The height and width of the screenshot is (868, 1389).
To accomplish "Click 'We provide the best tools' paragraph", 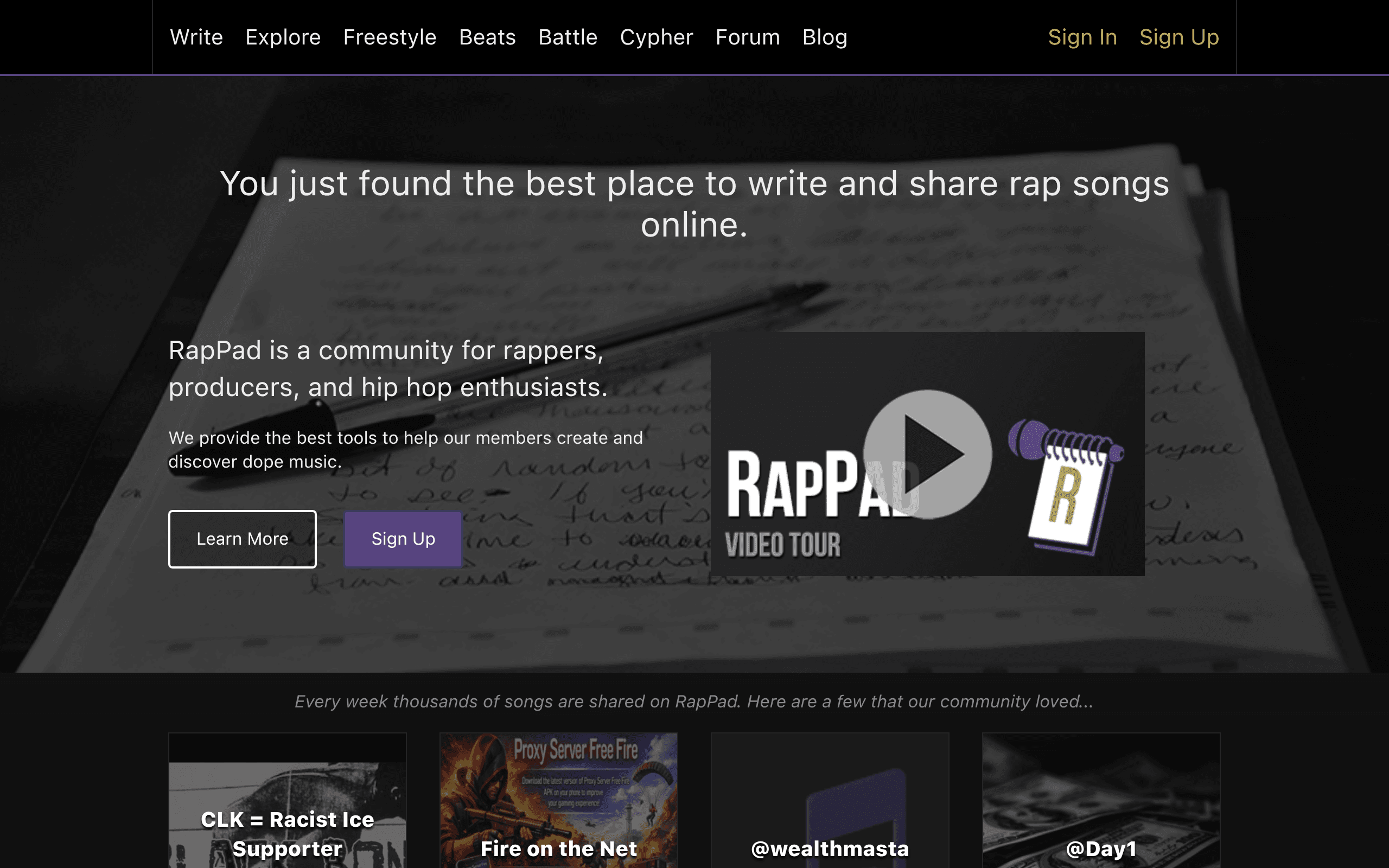I will point(406,450).
